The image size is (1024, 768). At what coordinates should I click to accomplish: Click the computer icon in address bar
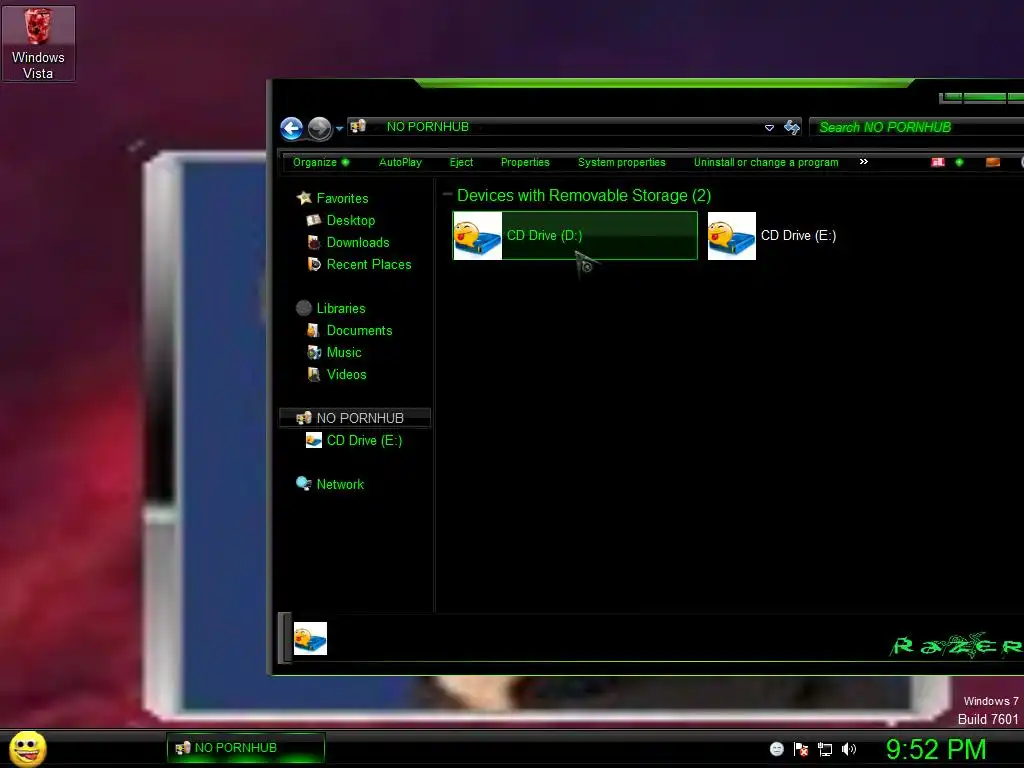point(358,126)
